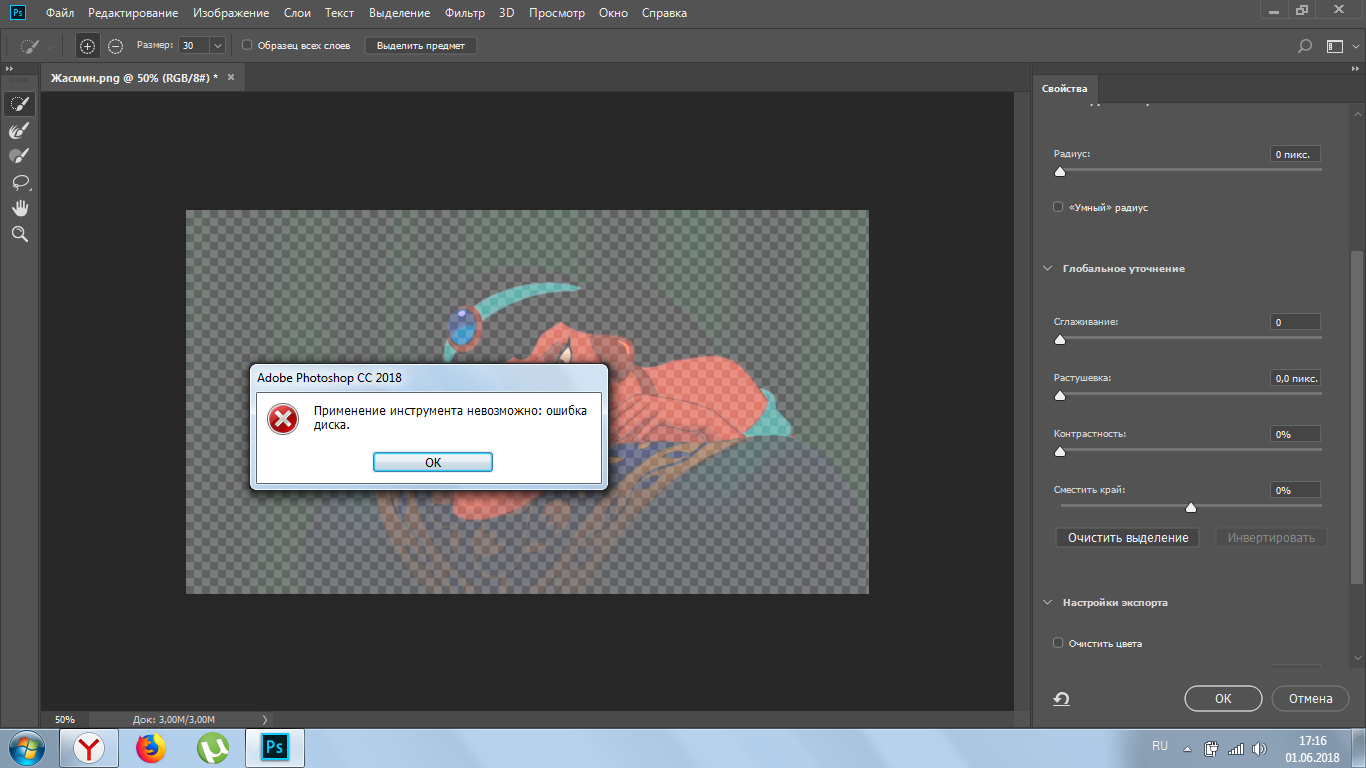Click the Отмена button
This screenshot has height=768, width=1366.
[1310, 699]
